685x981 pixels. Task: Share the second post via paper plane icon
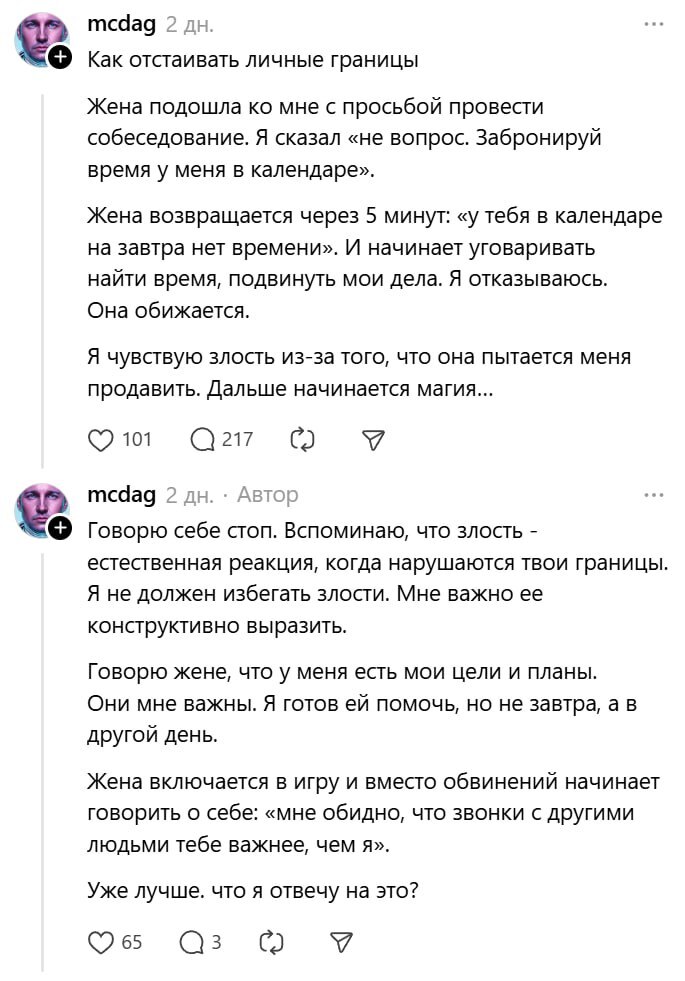coord(341,941)
